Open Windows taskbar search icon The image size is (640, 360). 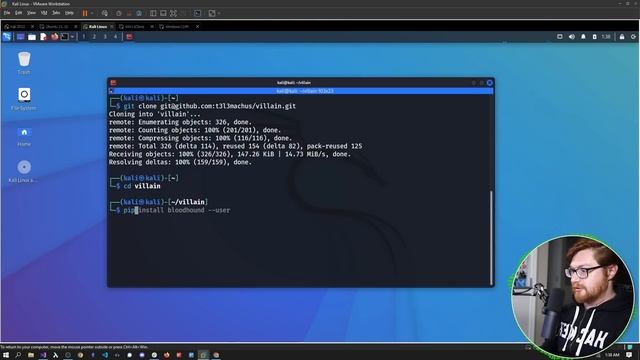(18, 355)
